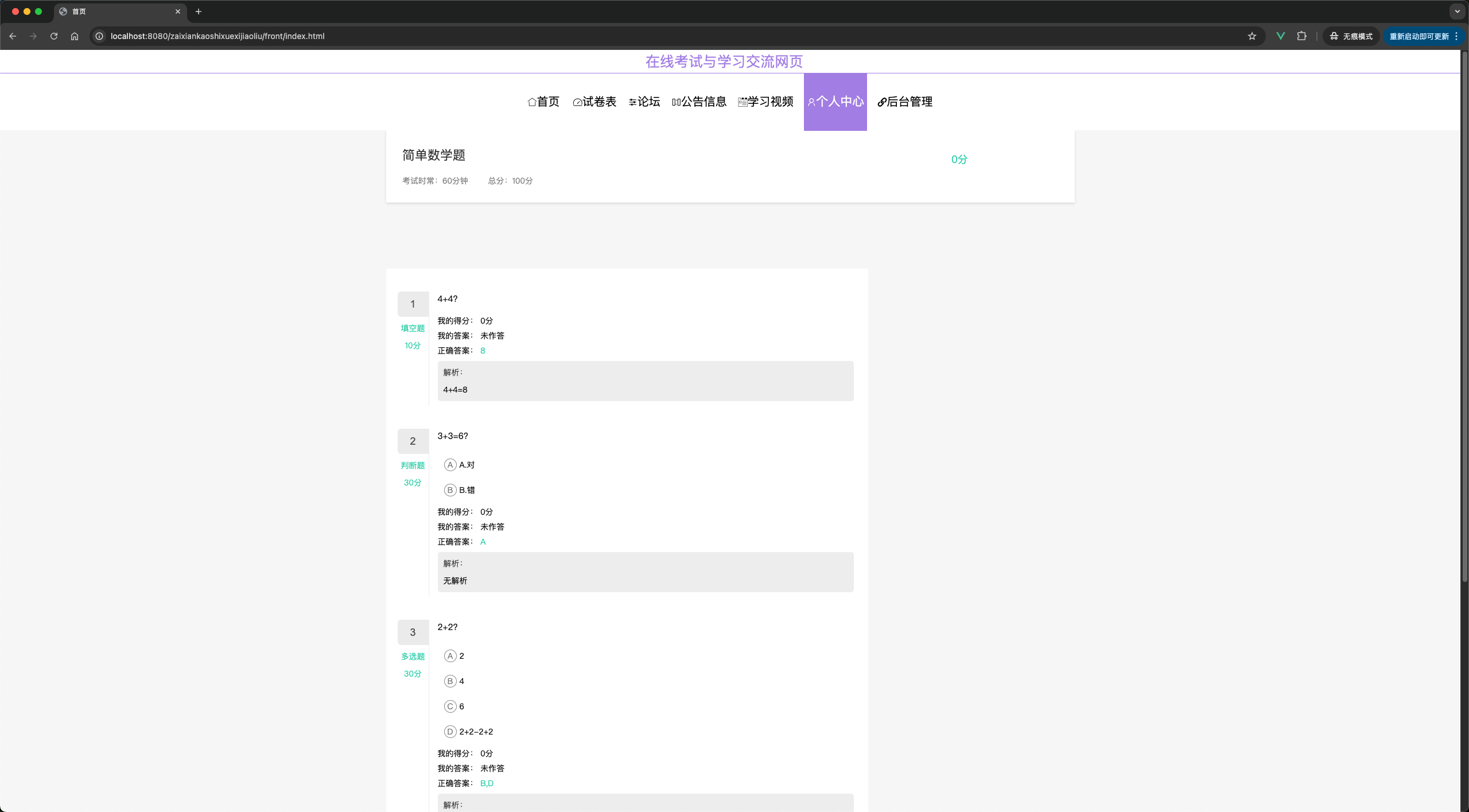Image resolution: width=1469 pixels, height=812 pixels.
Task: Click the 总分：100分 text
Action: click(511, 181)
